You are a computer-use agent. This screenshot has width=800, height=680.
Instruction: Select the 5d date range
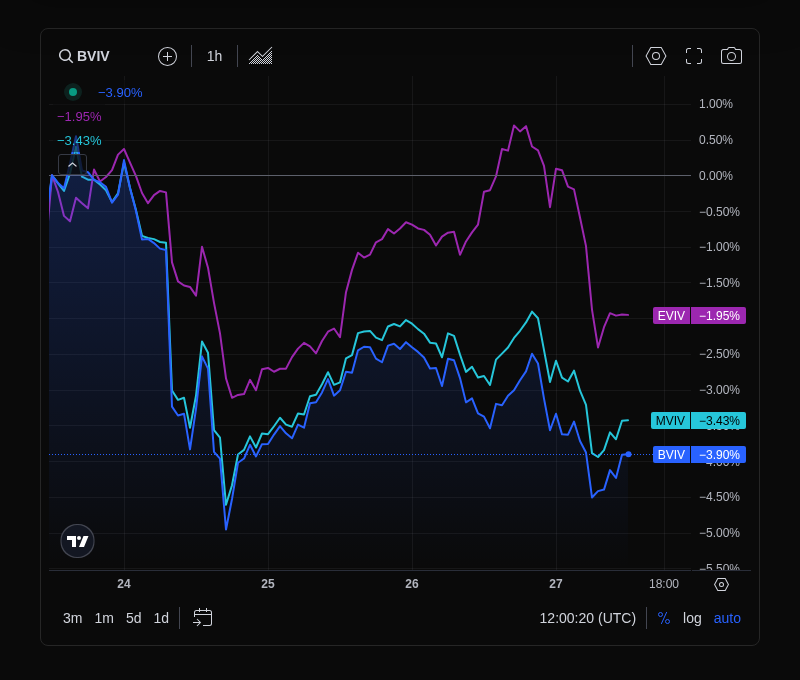pos(134,618)
